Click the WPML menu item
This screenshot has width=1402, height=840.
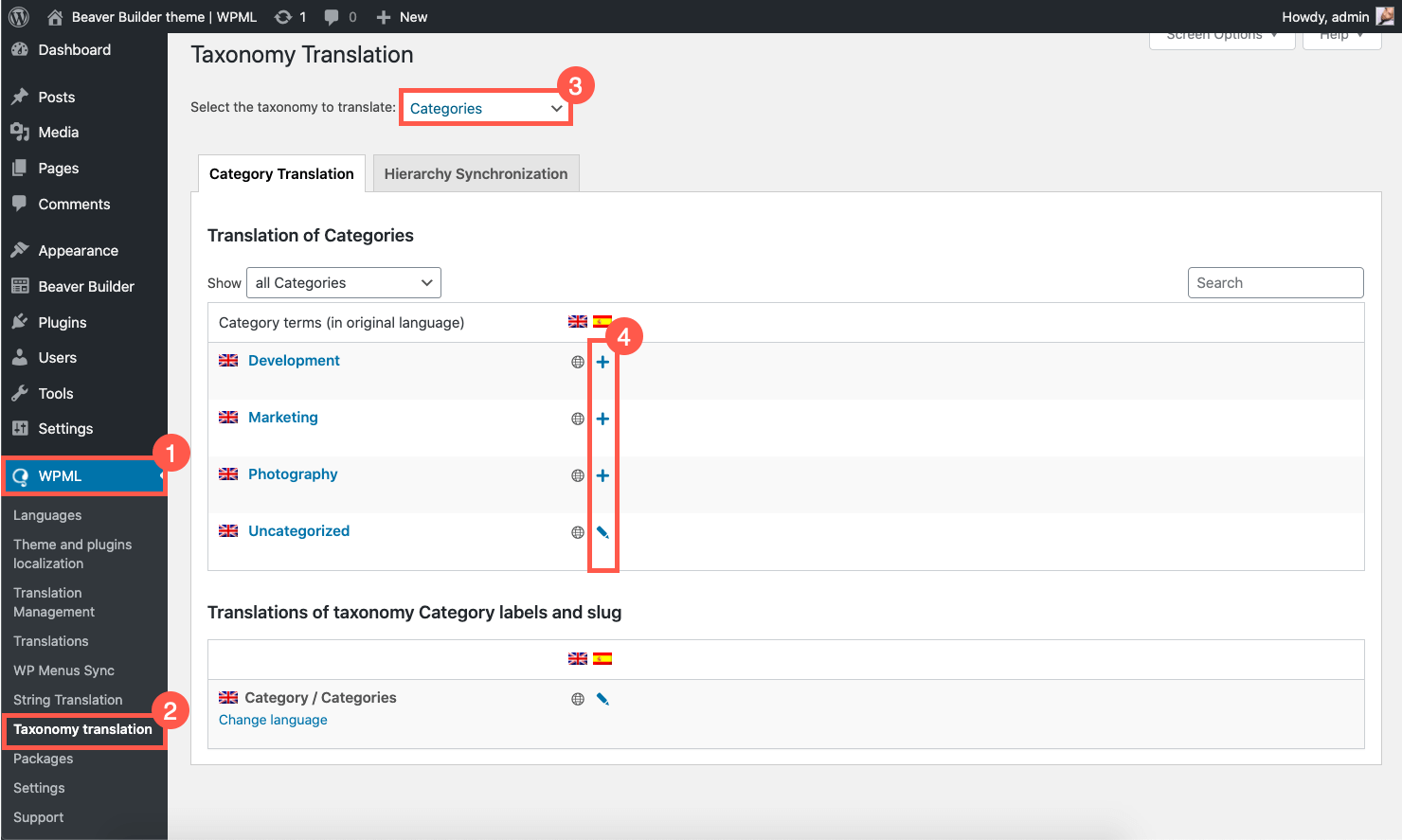(83, 476)
